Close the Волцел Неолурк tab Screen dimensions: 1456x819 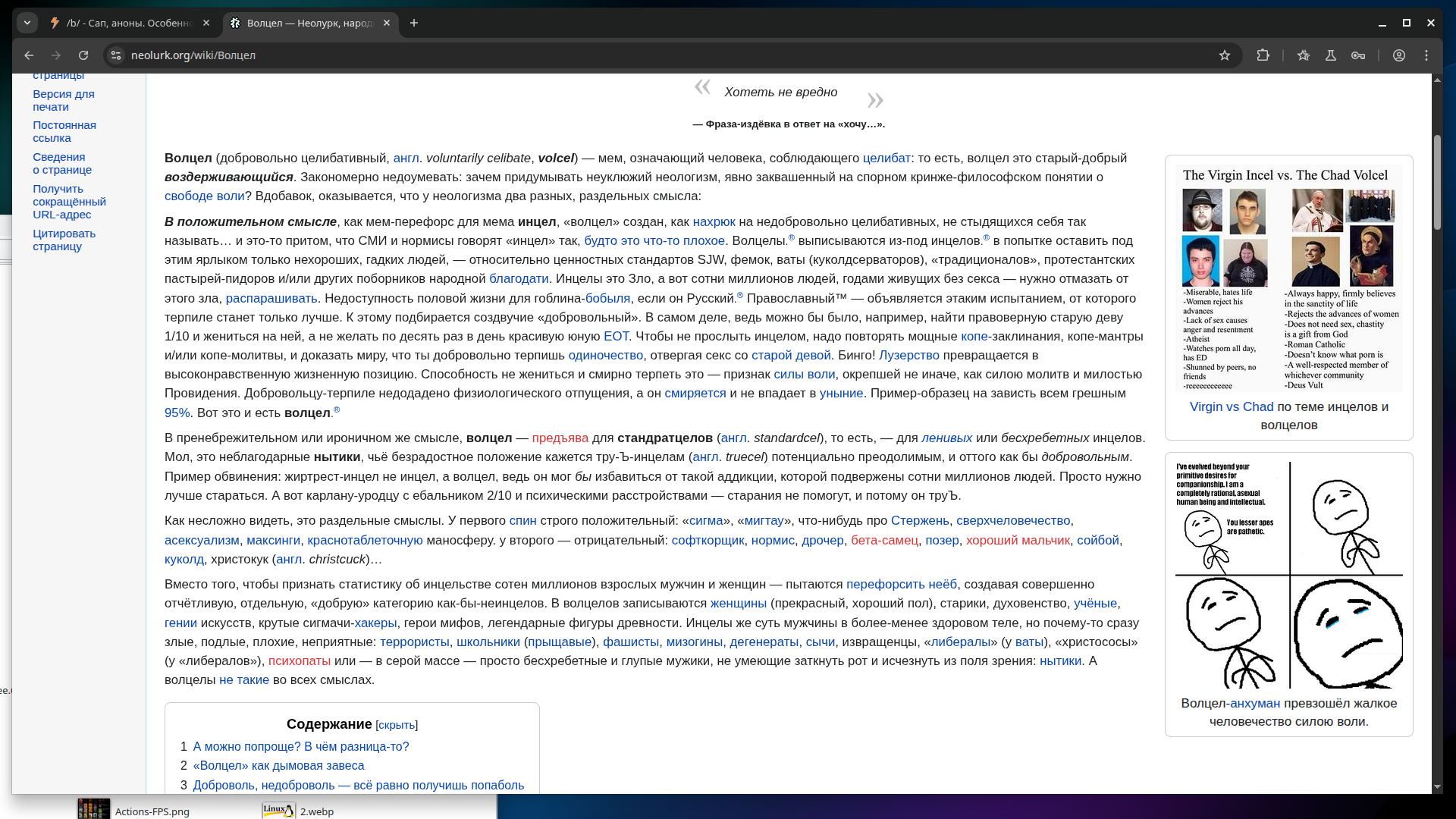point(387,23)
